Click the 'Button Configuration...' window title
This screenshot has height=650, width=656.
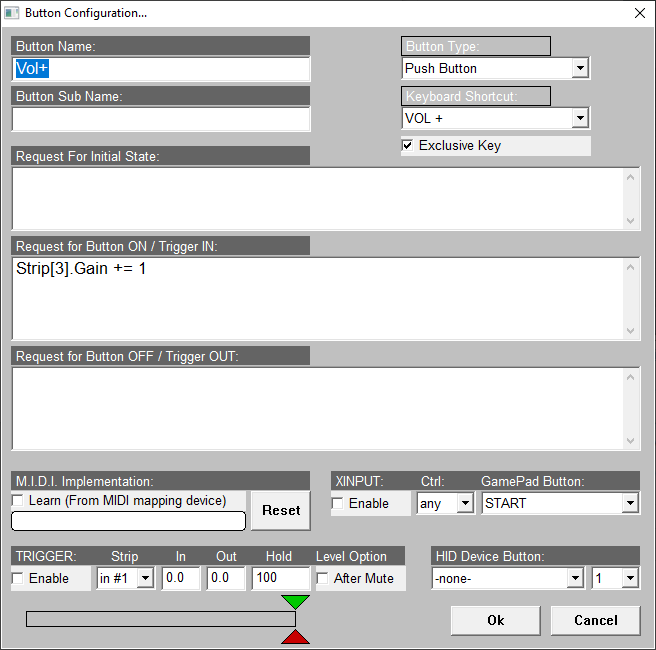(86, 13)
